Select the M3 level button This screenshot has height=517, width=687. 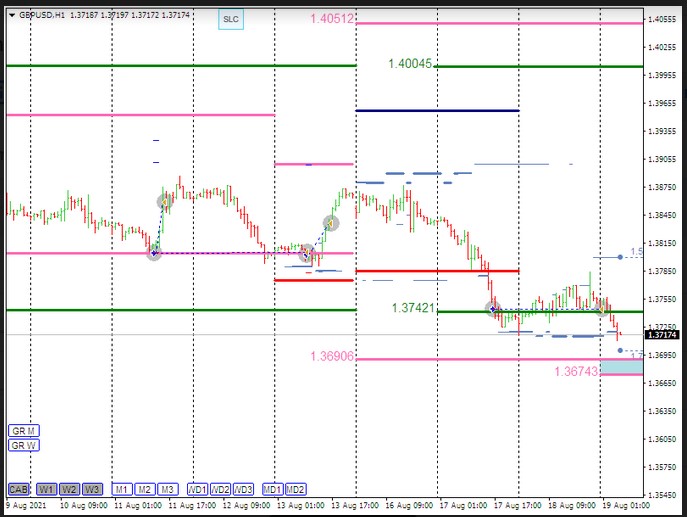click(167, 489)
